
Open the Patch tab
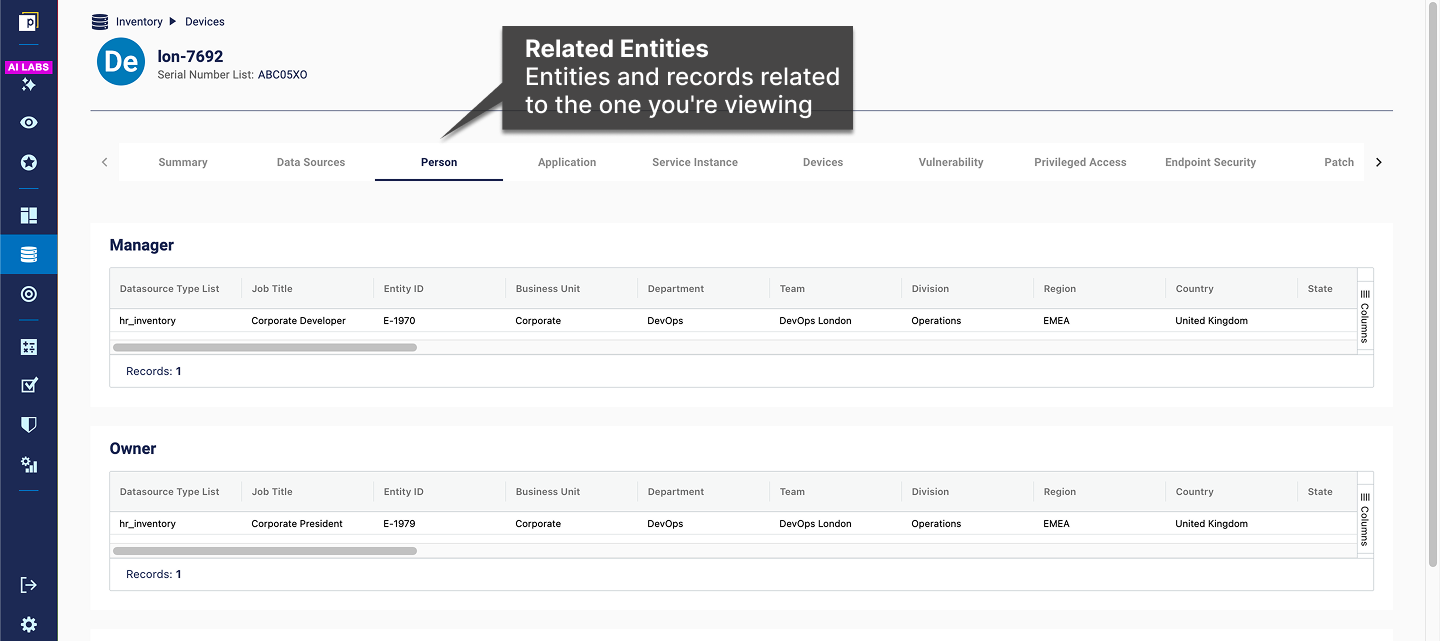click(1339, 162)
